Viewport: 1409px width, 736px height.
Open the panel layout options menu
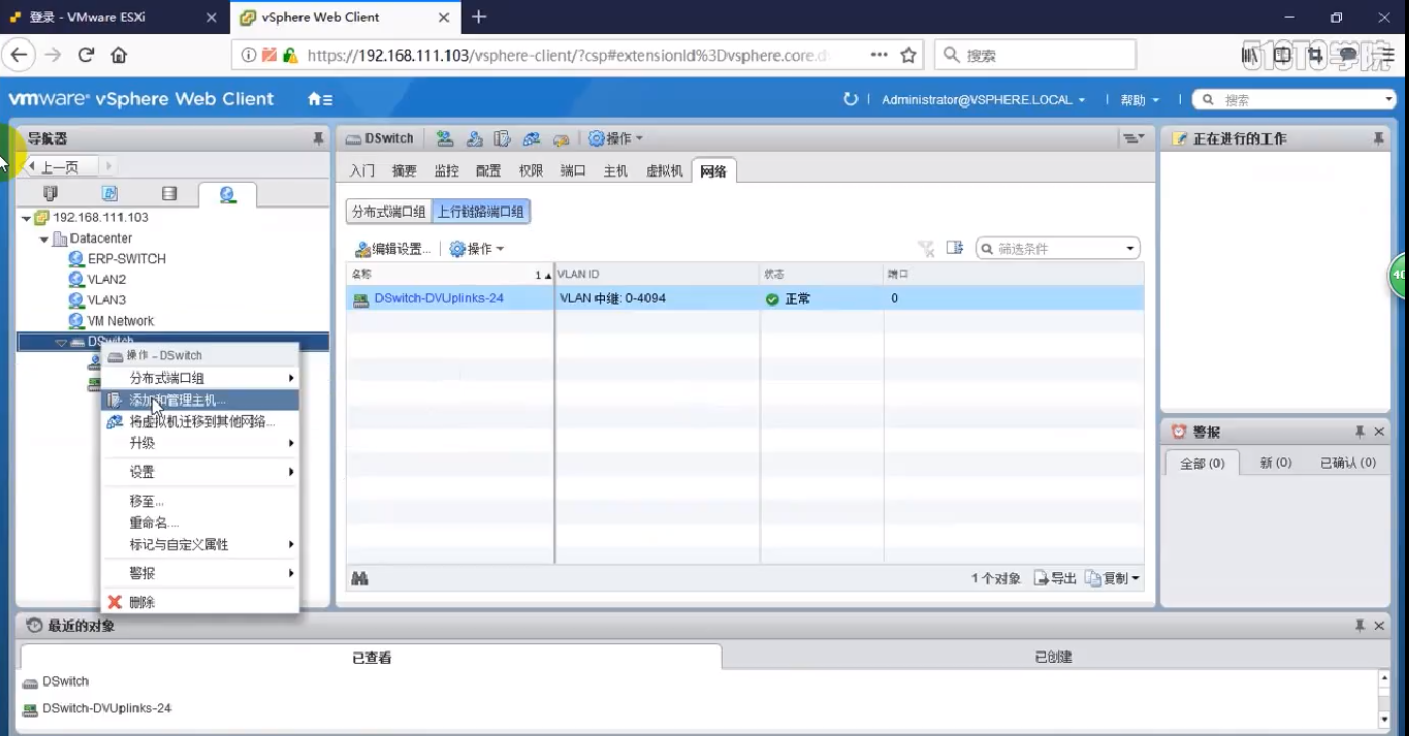(x=1133, y=139)
